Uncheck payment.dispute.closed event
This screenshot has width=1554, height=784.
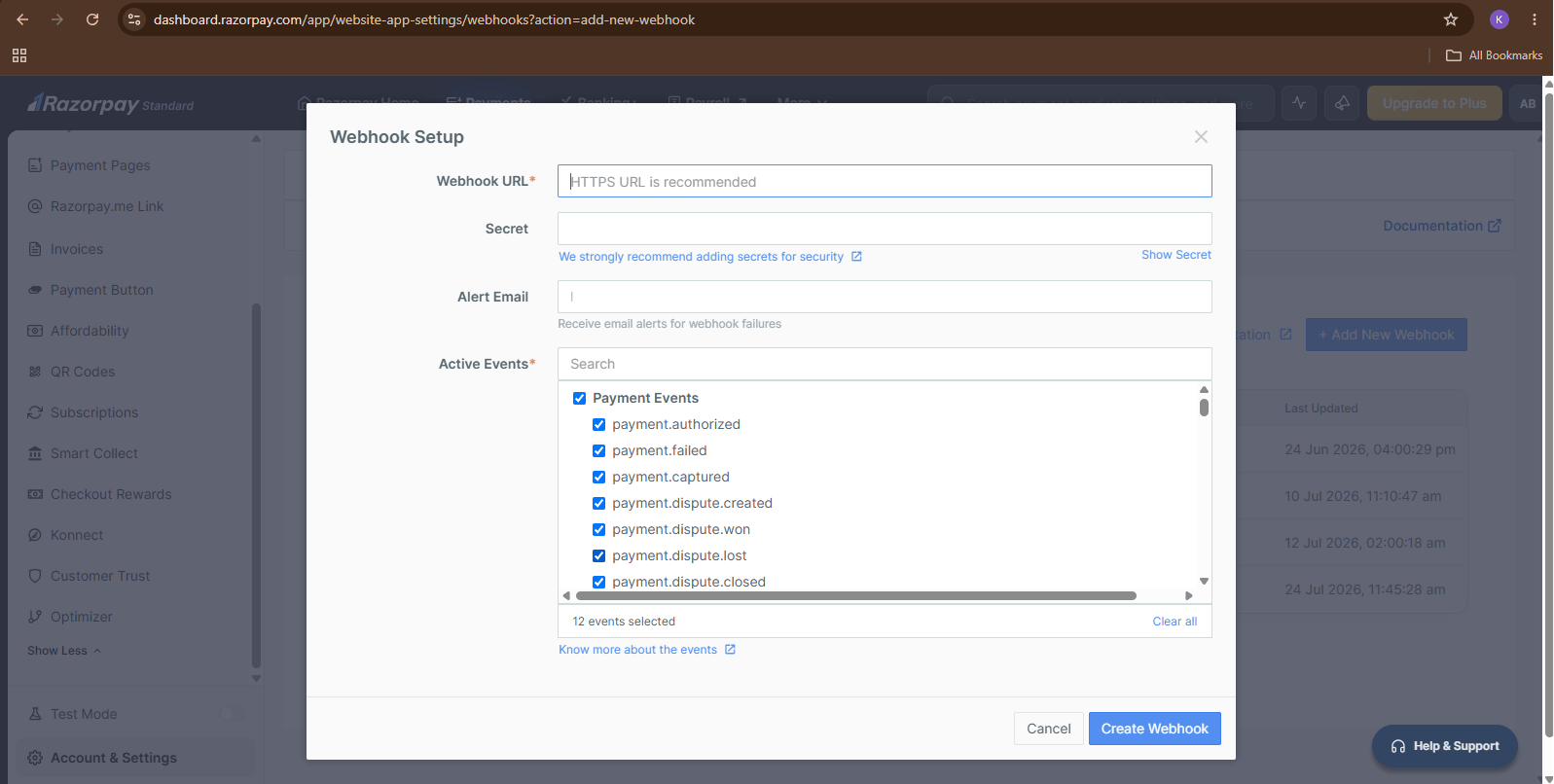[598, 582]
